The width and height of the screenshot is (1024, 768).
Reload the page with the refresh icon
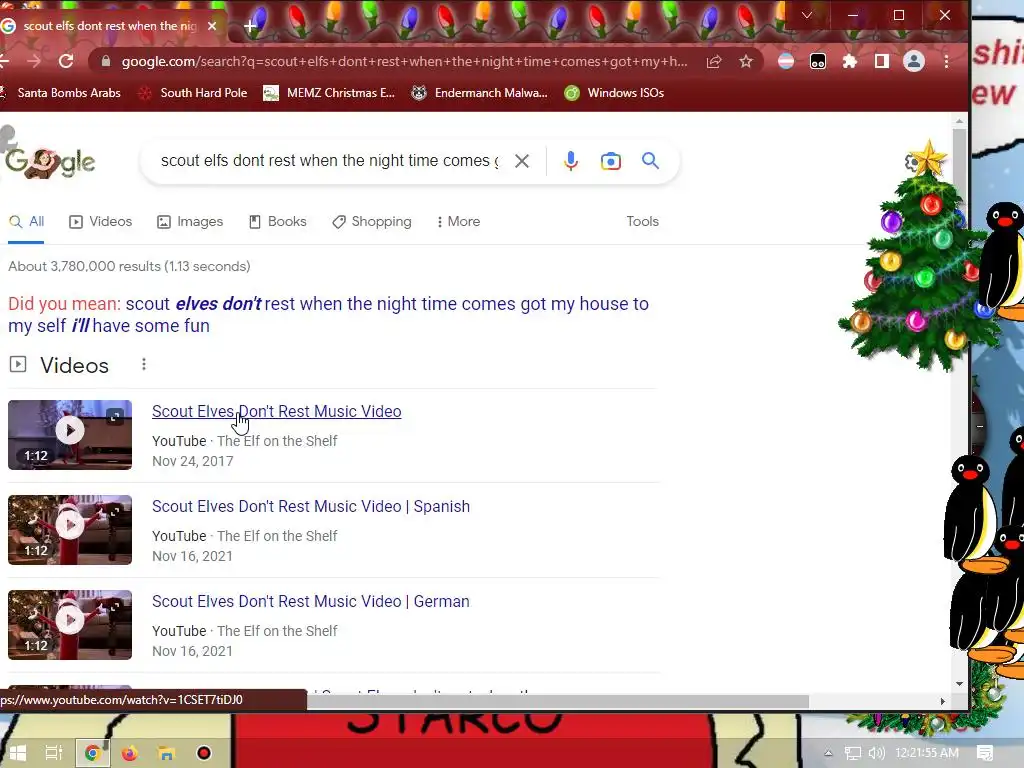point(66,61)
